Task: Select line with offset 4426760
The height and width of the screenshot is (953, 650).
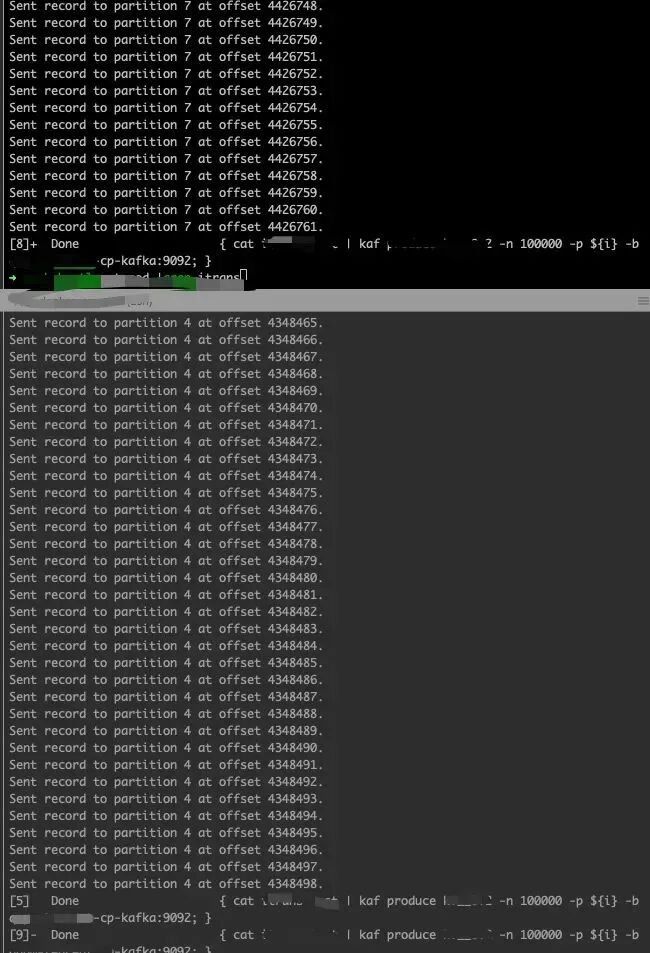Action: 166,210
